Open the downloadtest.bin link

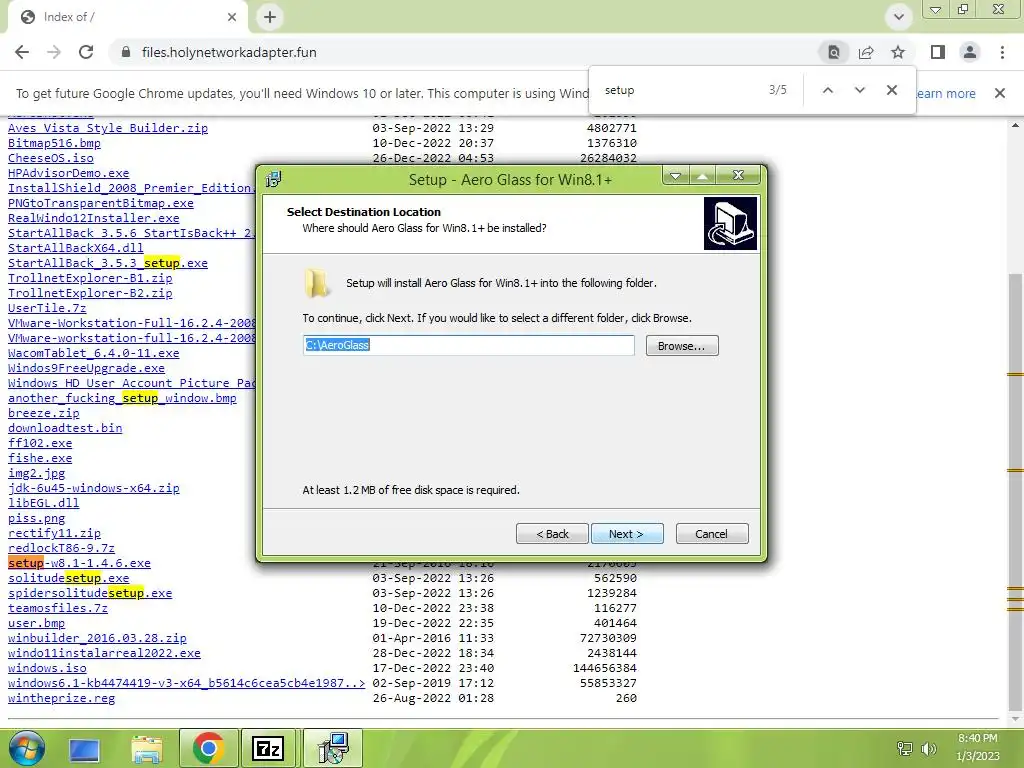click(65, 428)
